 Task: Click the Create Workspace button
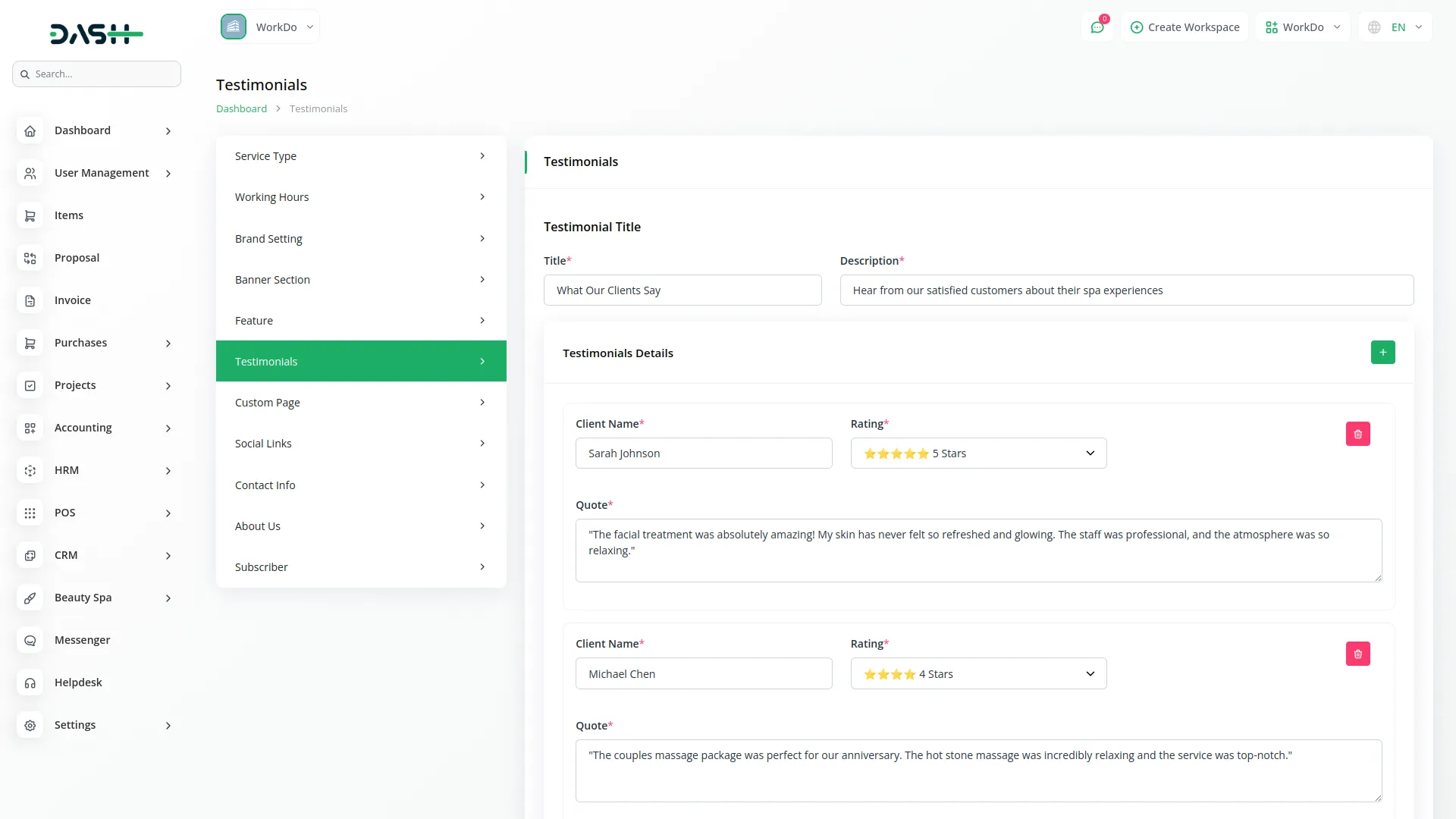click(x=1185, y=27)
